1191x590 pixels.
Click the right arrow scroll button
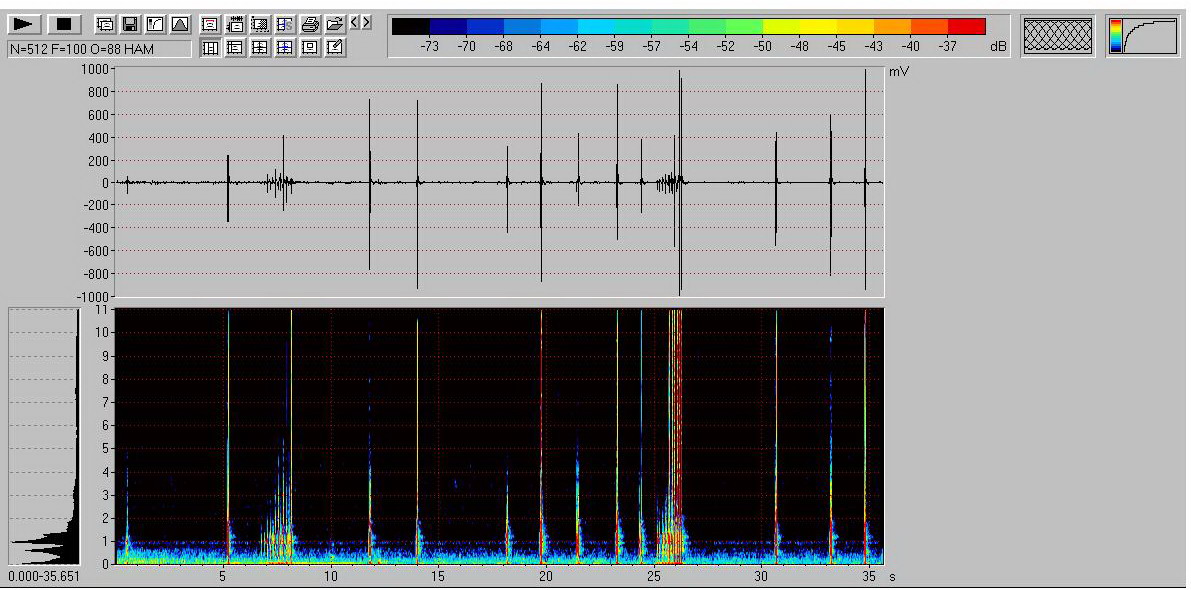click(x=367, y=22)
